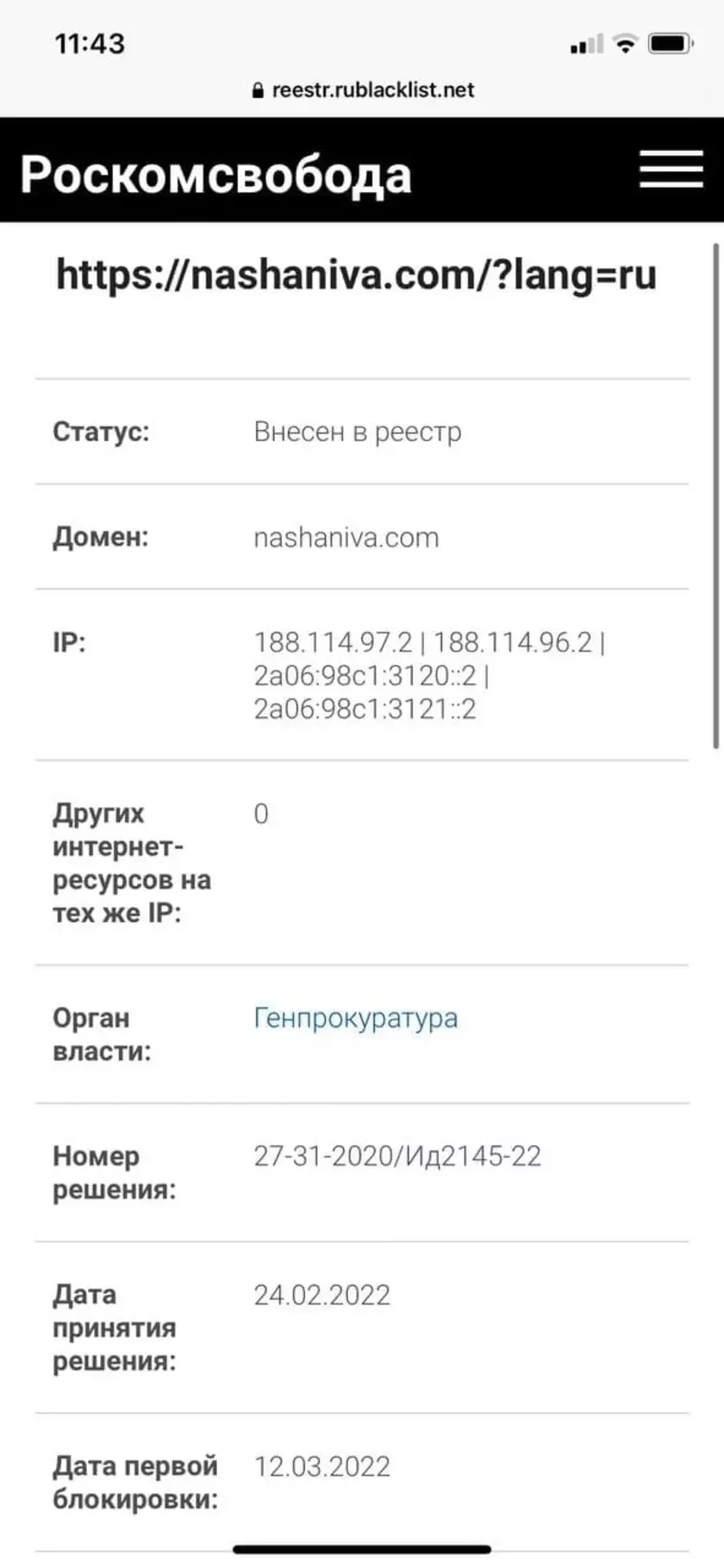
Task: Tap the battery icon in status bar
Action: (x=670, y=43)
